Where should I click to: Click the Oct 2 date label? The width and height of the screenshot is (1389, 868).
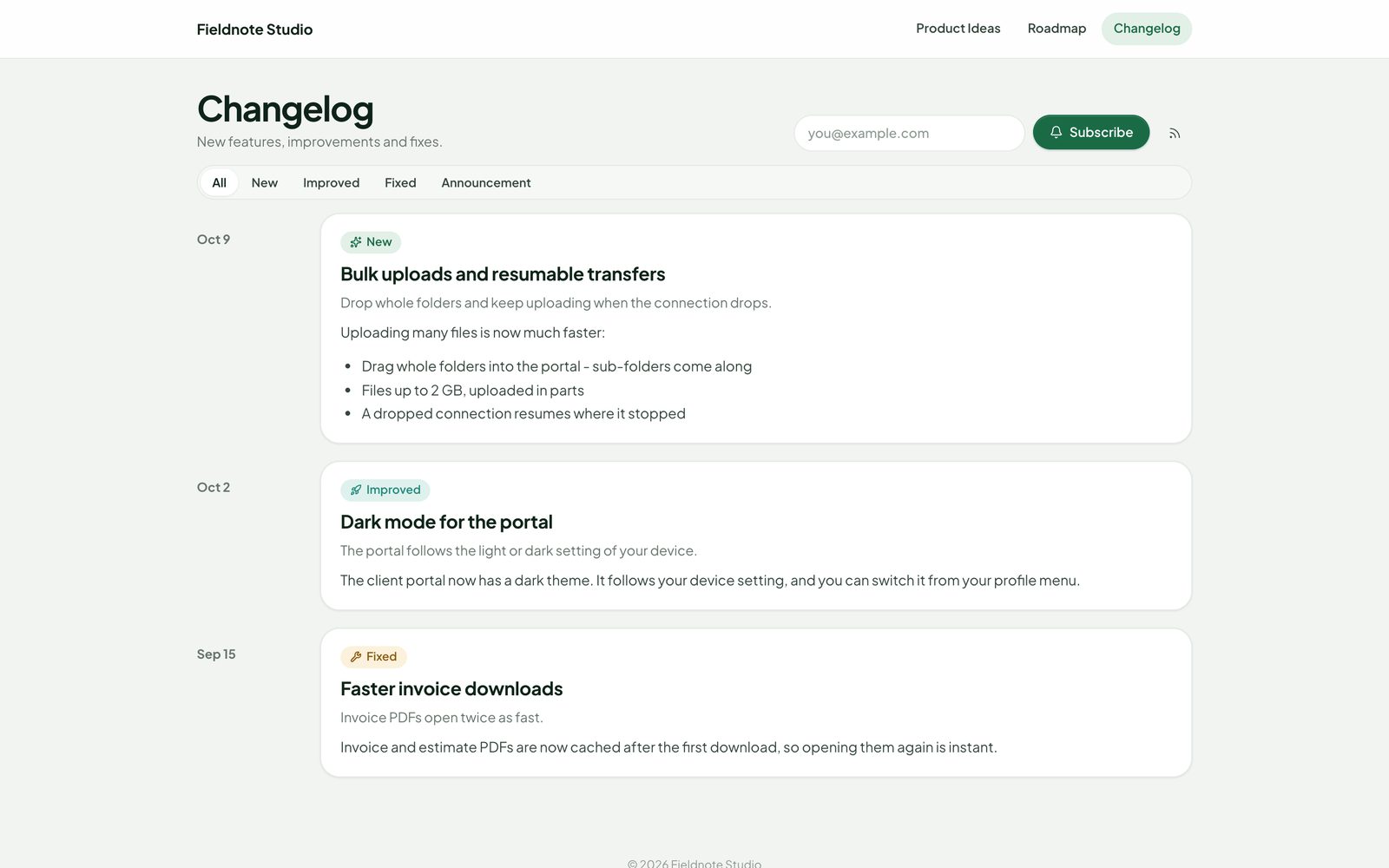click(x=214, y=488)
